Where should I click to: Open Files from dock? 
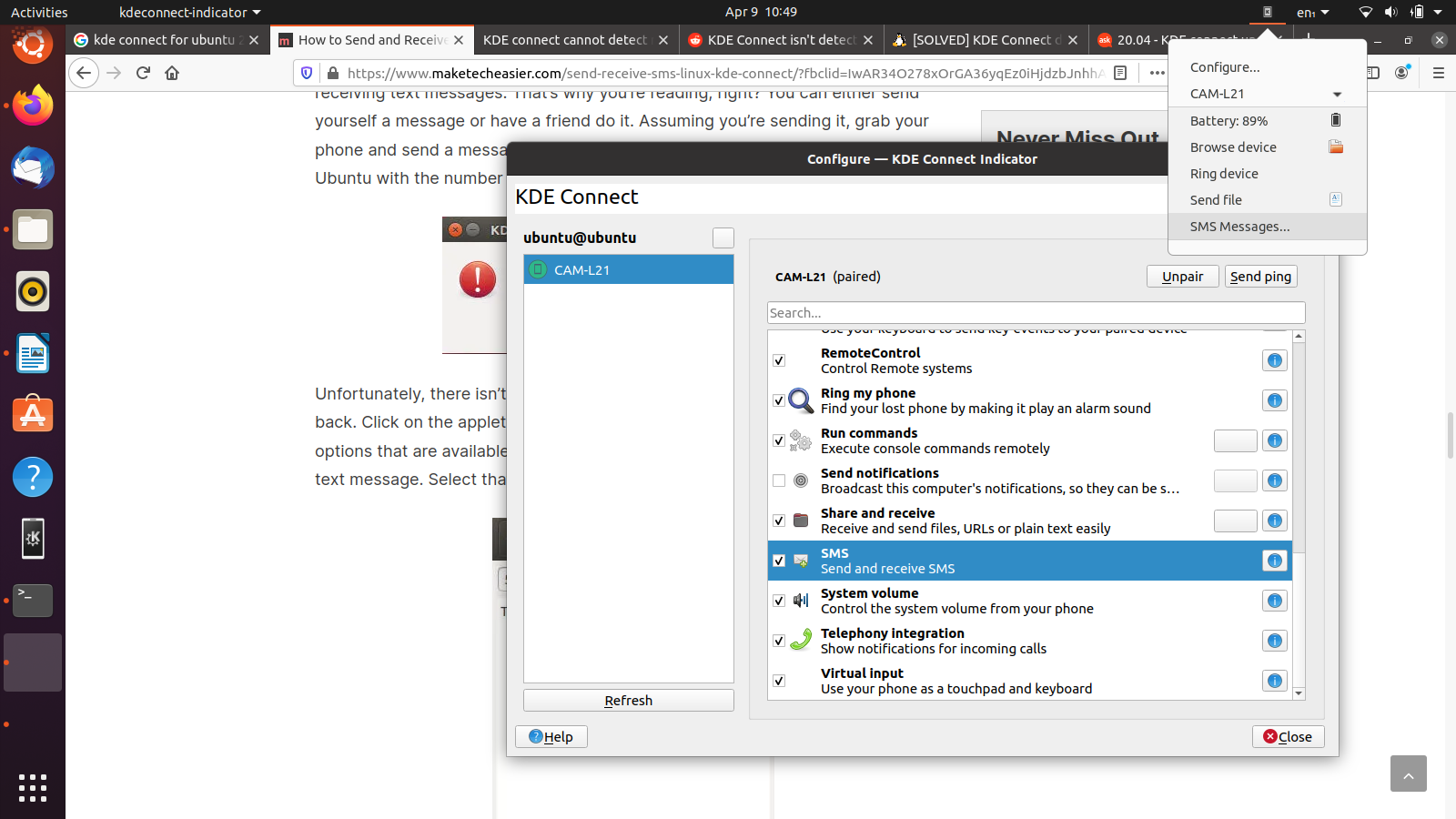(33, 230)
